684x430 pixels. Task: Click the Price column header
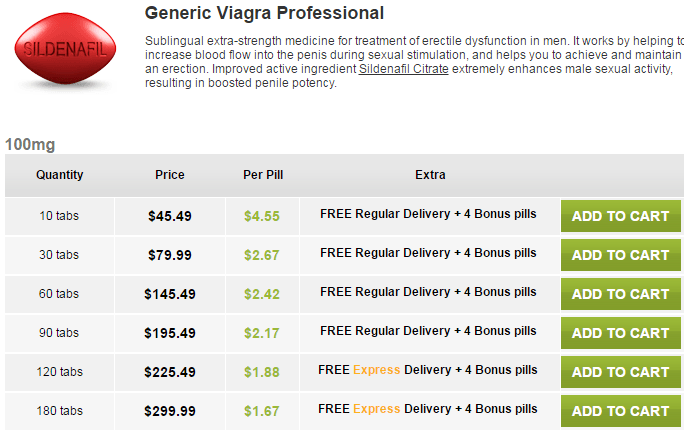click(170, 174)
